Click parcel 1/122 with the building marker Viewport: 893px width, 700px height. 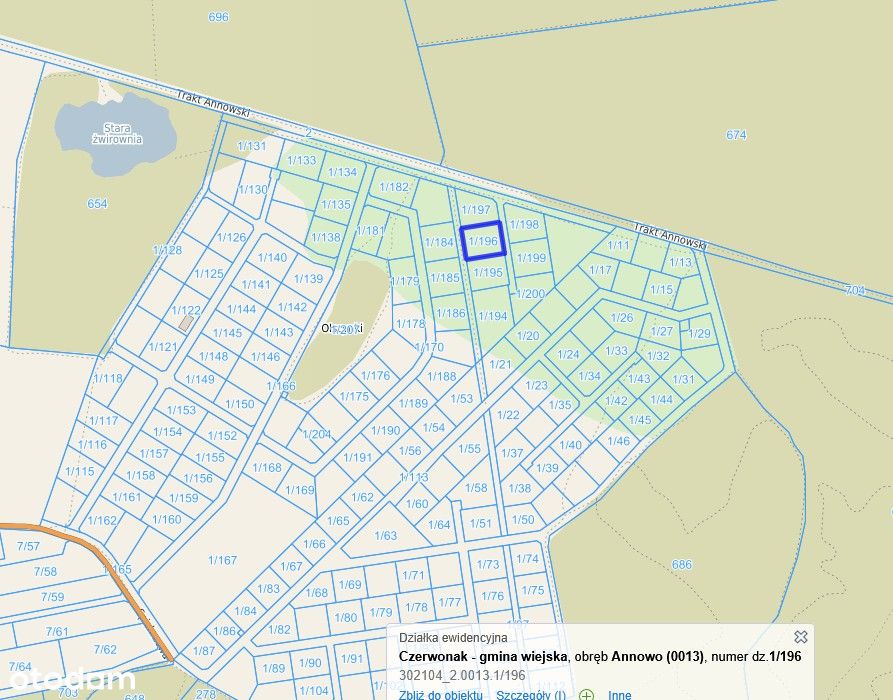coord(186,310)
